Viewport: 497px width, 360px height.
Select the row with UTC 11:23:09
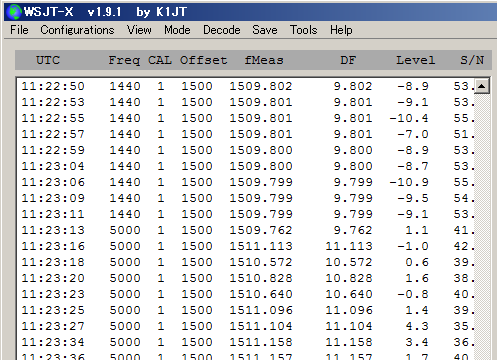(x=247, y=198)
